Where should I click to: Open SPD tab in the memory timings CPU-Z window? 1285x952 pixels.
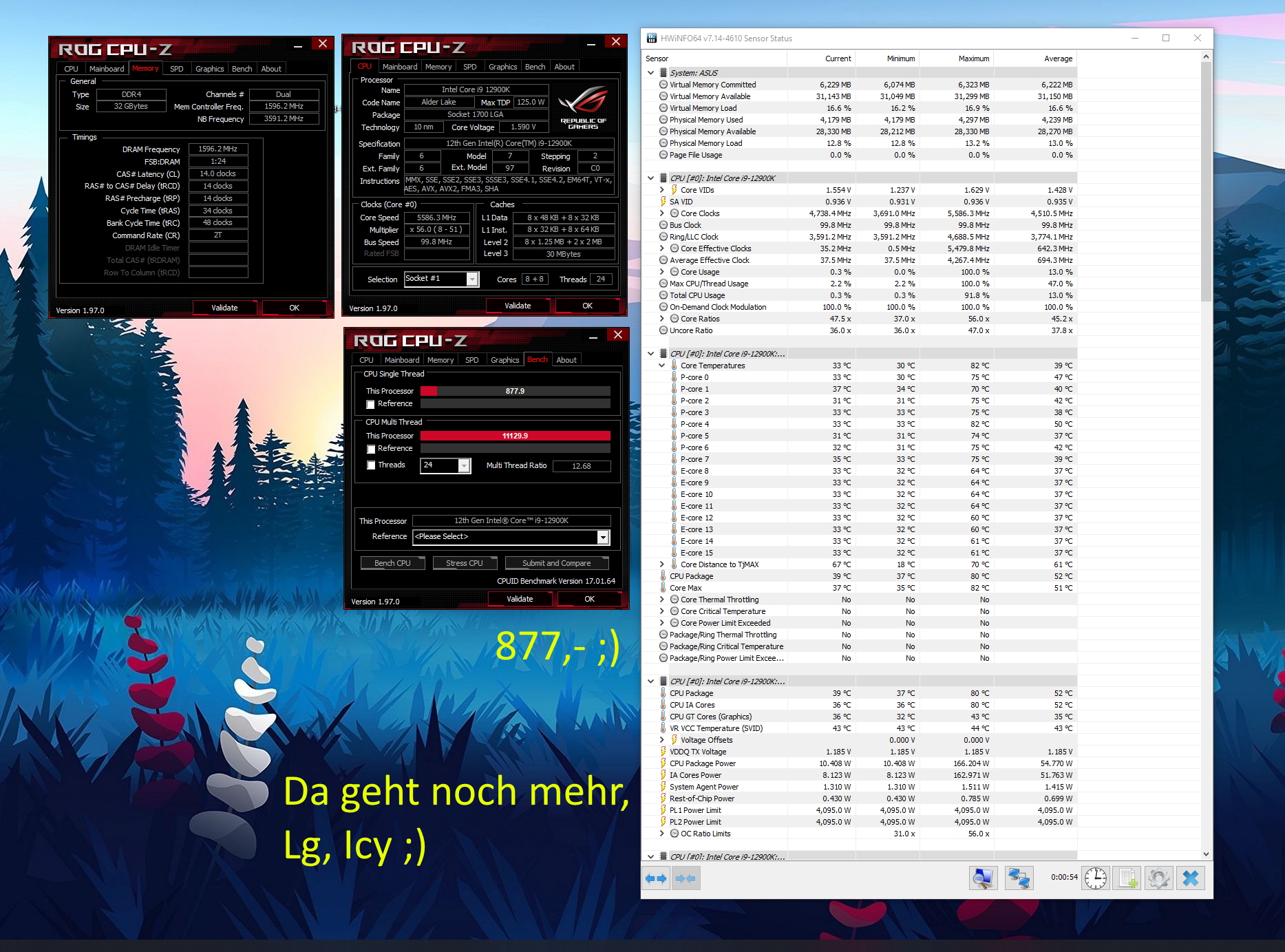coord(177,69)
